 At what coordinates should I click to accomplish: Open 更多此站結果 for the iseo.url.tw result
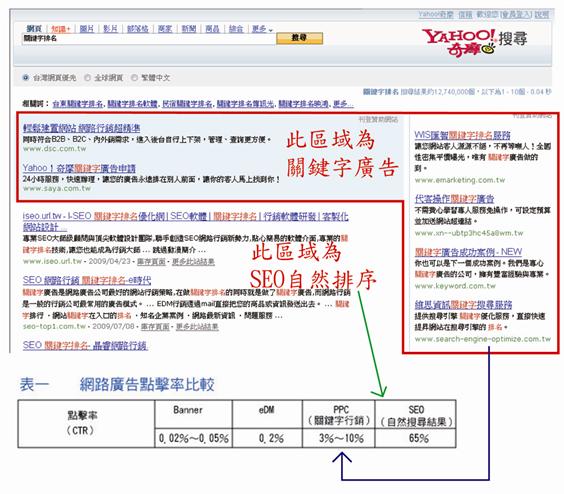coord(193,261)
